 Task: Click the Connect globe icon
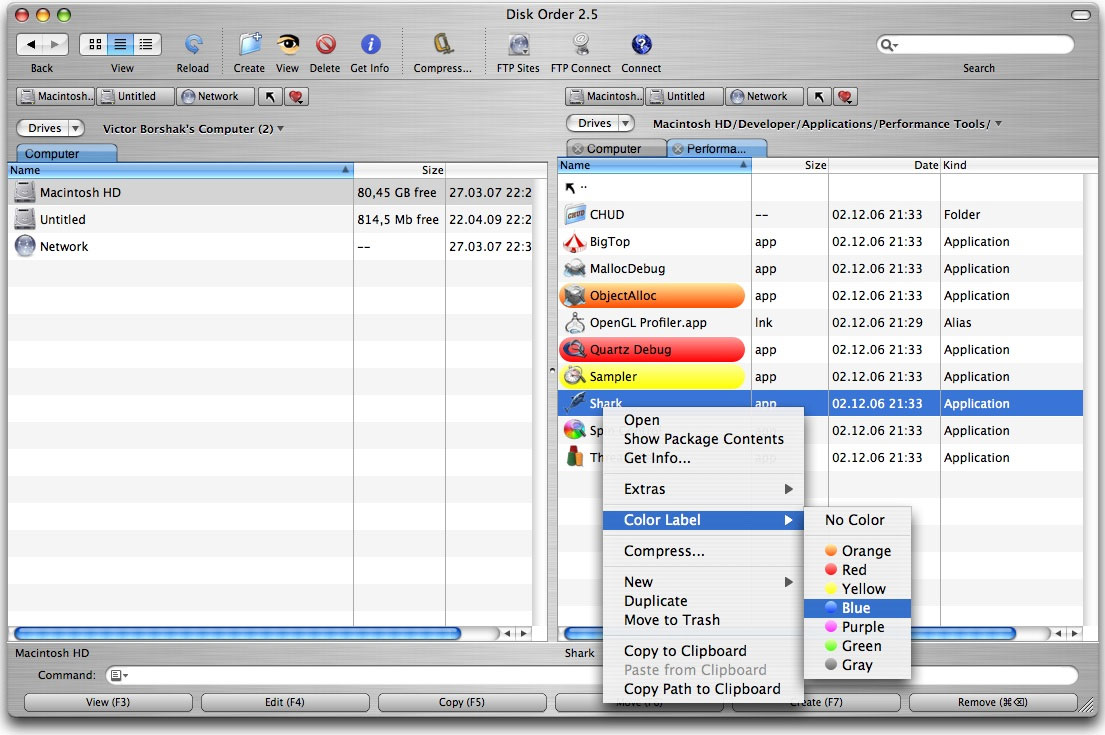click(641, 44)
